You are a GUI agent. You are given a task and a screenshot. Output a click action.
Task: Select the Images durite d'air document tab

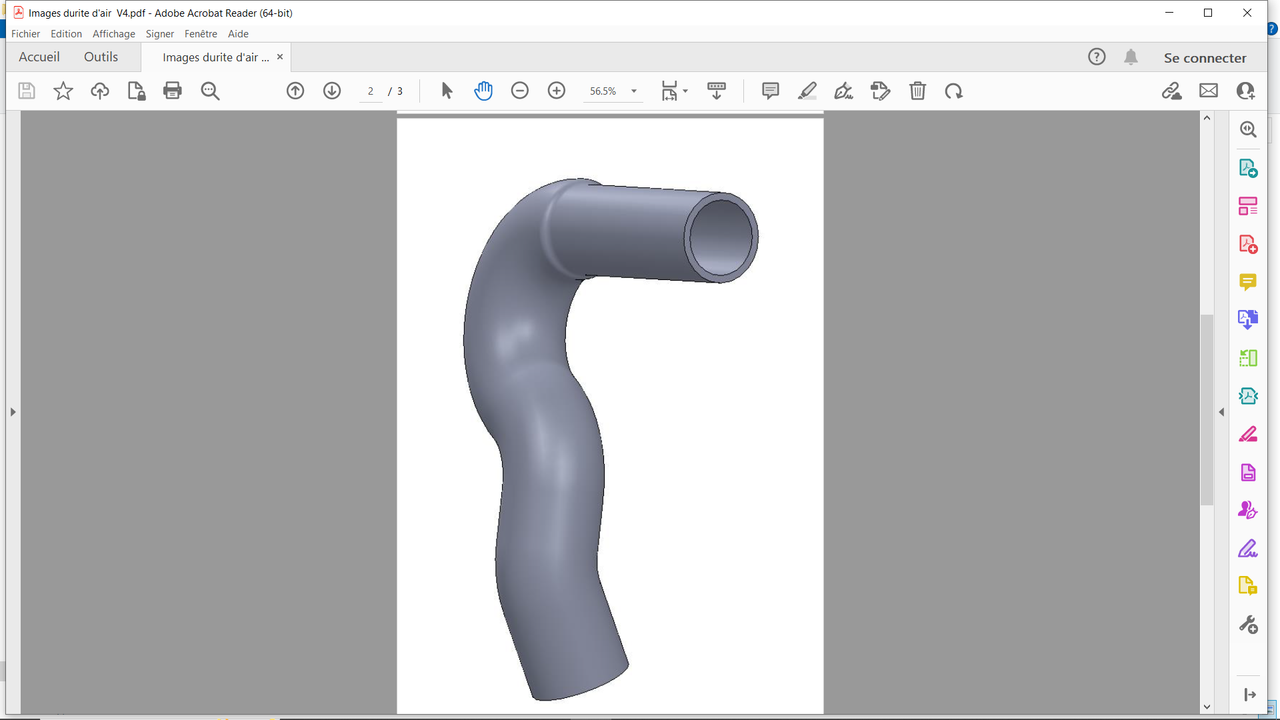pos(216,57)
